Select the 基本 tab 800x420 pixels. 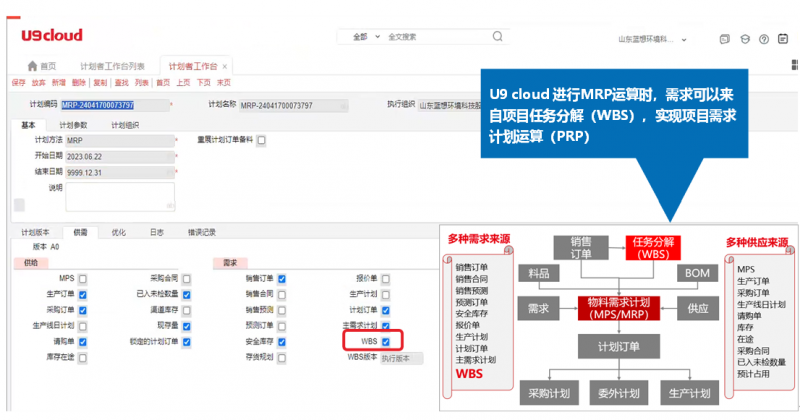28,125
